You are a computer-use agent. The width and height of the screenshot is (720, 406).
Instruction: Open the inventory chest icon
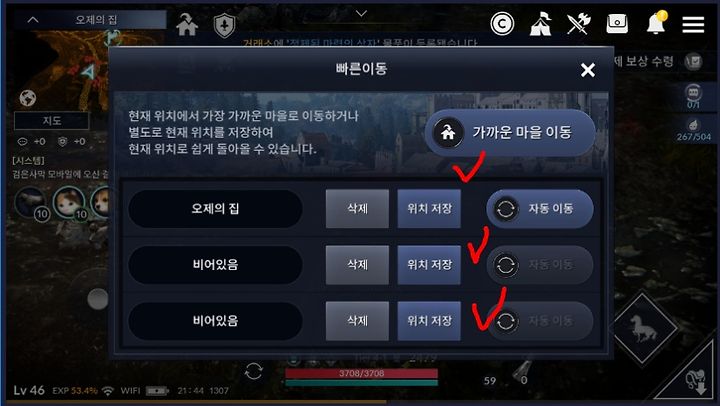(617, 24)
